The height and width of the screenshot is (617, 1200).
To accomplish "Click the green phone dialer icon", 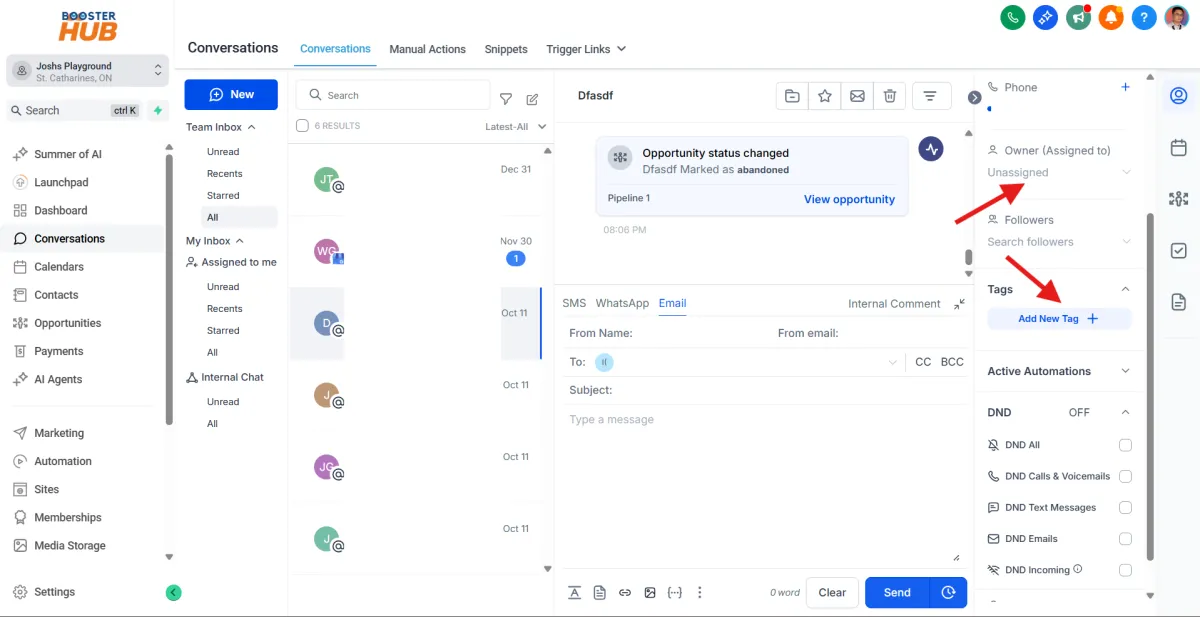I will 1013,17.
